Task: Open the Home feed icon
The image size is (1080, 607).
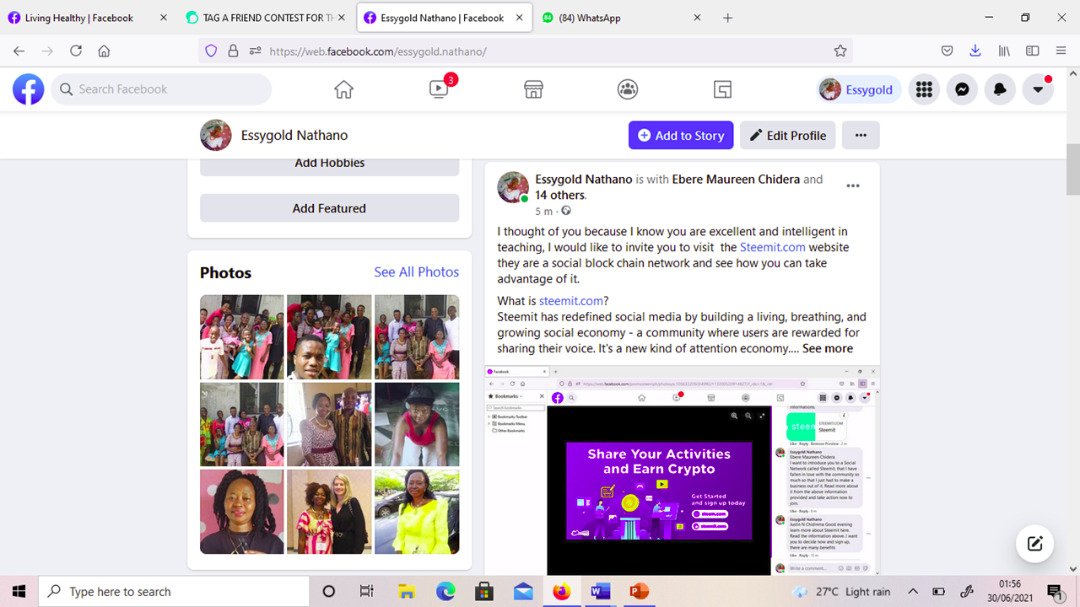Action: (x=344, y=90)
